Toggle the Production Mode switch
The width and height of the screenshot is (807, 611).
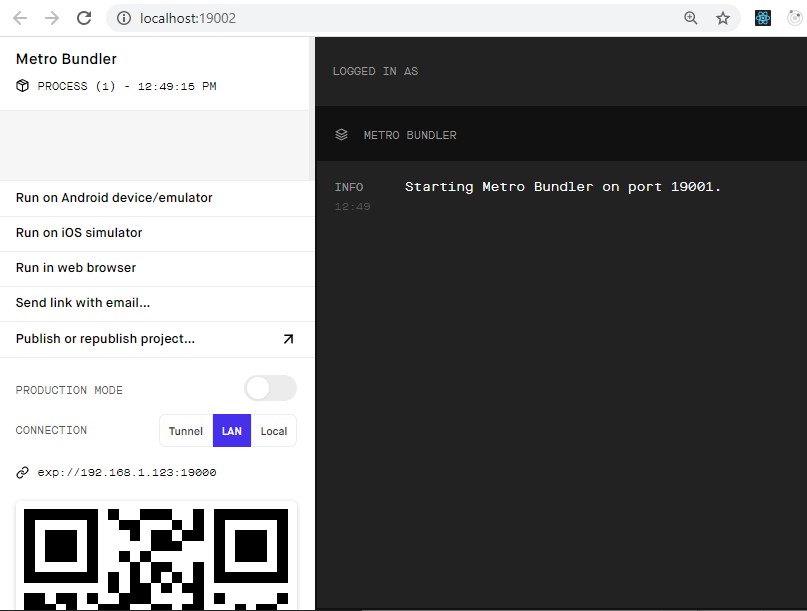click(271, 388)
